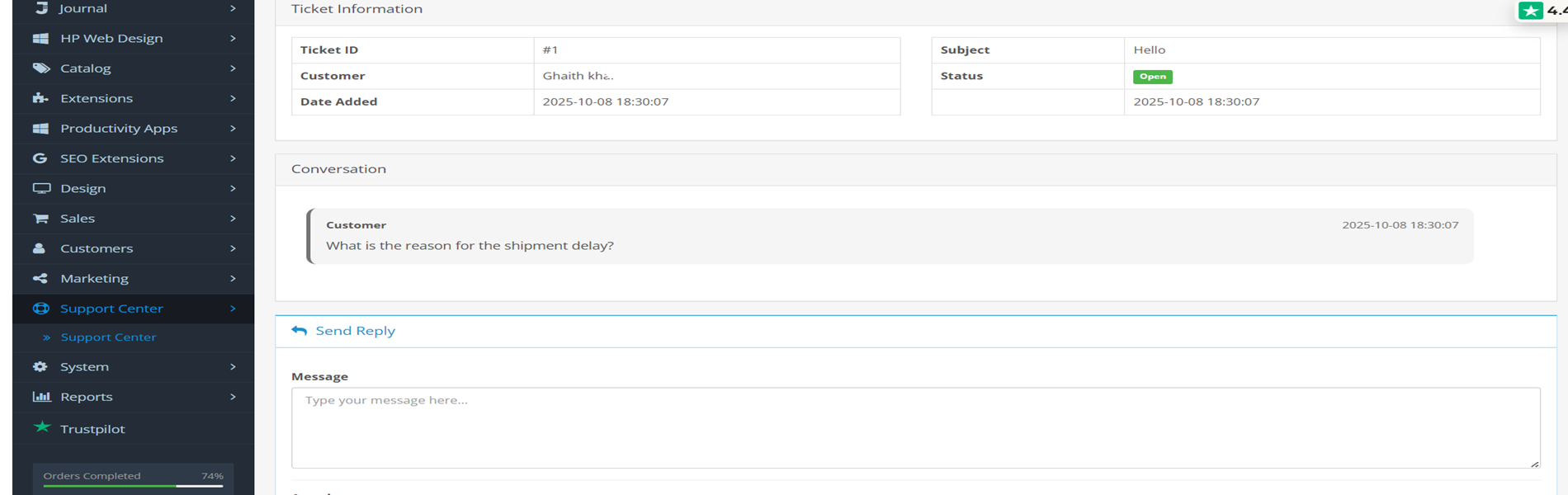Expand the HP Web Design chevron
This screenshot has width=1568, height=495.
[233, 39]
